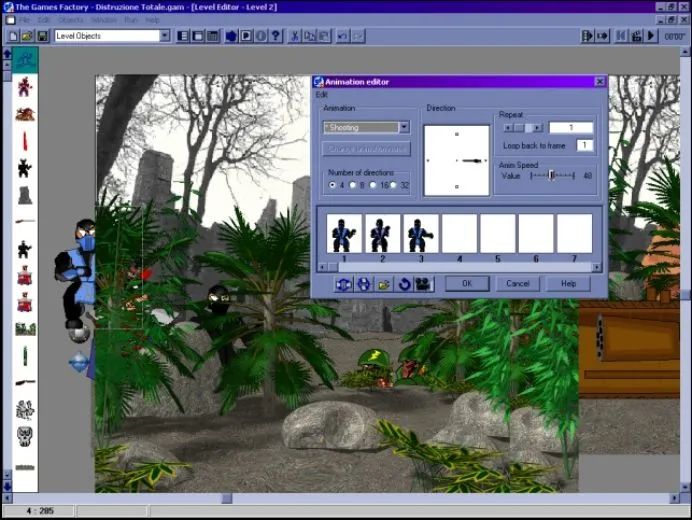Click the open folder import icon in Animation editor

[x=384, y=284]
